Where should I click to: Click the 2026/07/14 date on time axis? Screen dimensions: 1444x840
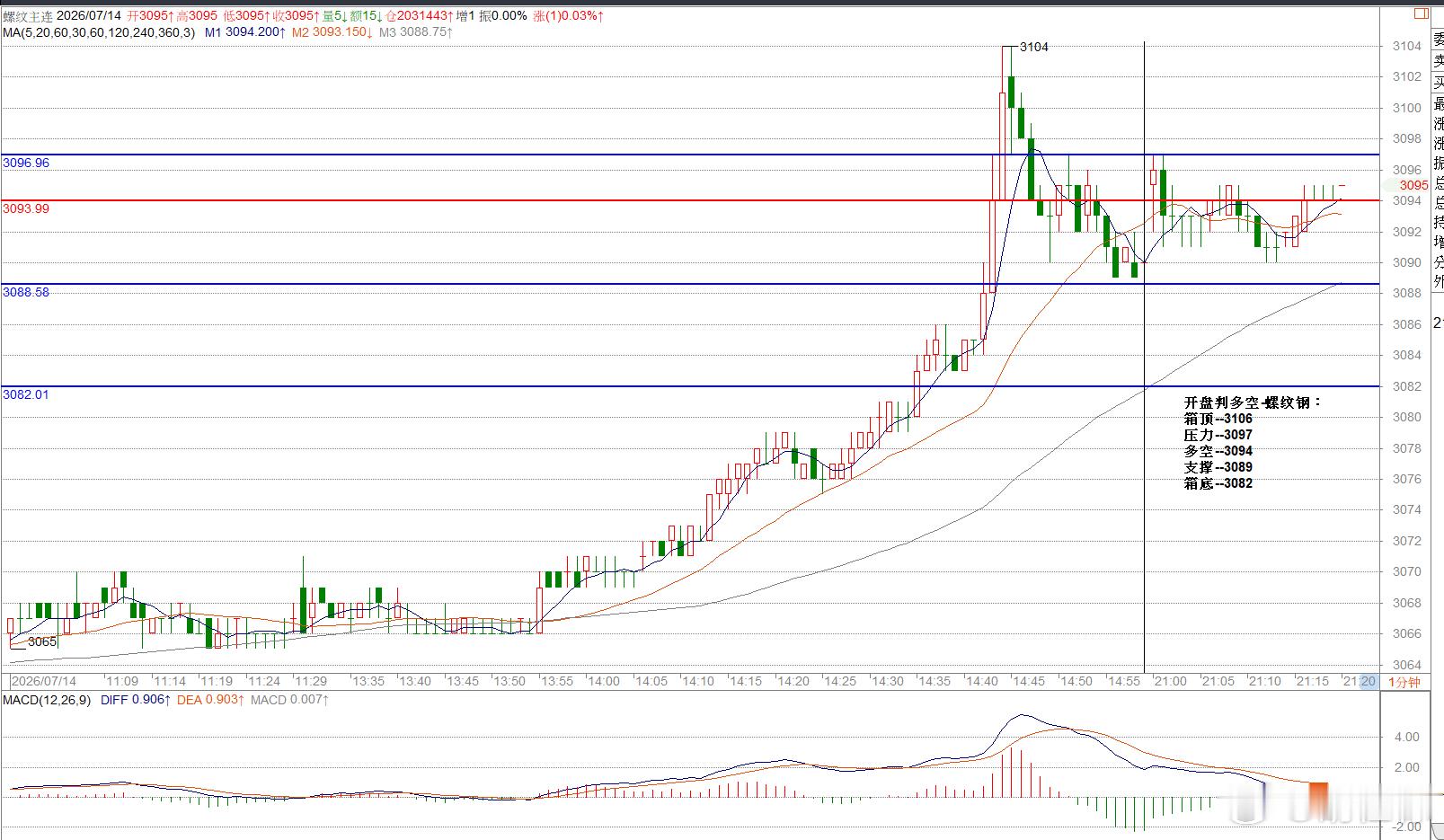point(44,682)
